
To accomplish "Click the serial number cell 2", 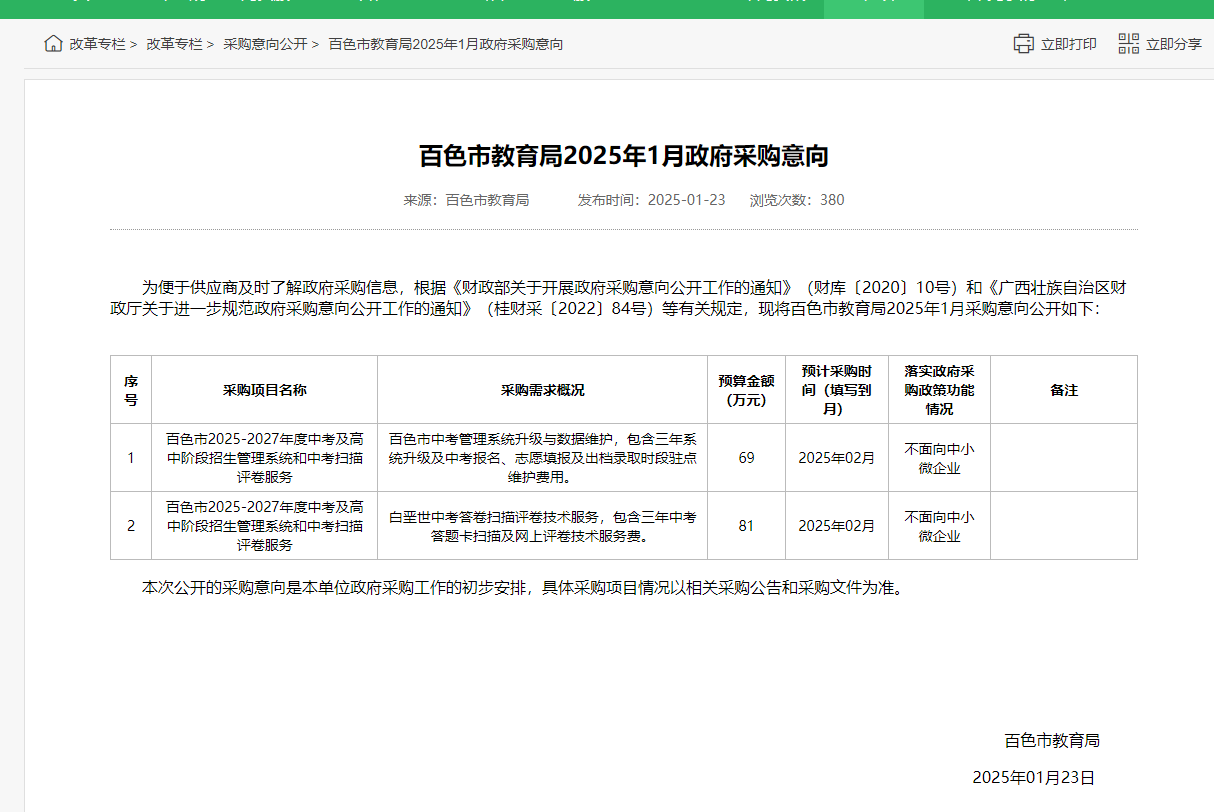I will pyautogui.click(x=131, y=526).
